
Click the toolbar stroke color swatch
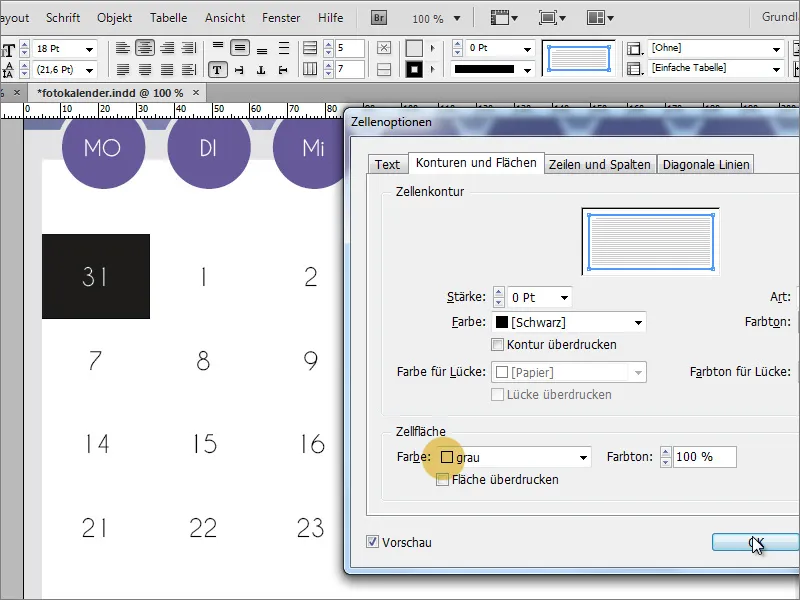coord(414,69)
